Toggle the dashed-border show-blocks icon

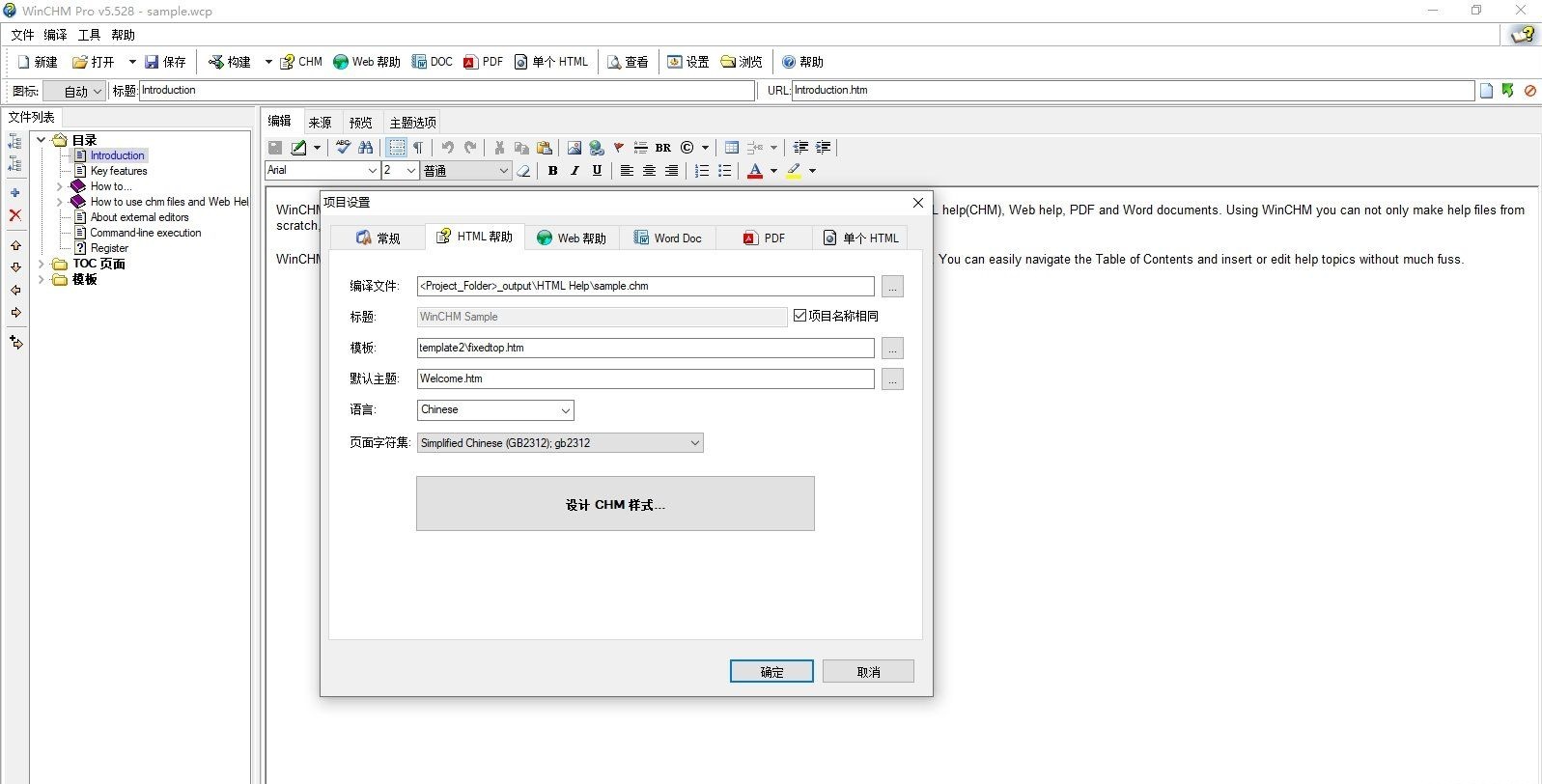point(396,148)
